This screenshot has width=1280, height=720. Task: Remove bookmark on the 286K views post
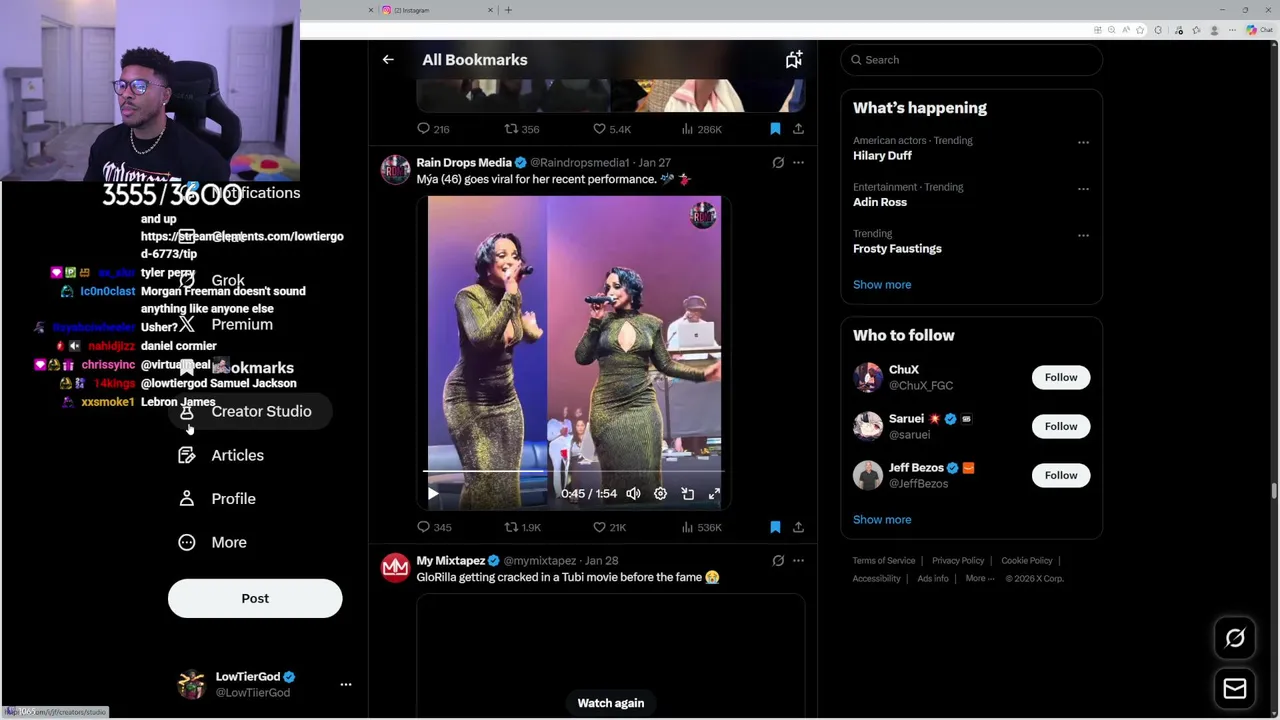point(775,129)
